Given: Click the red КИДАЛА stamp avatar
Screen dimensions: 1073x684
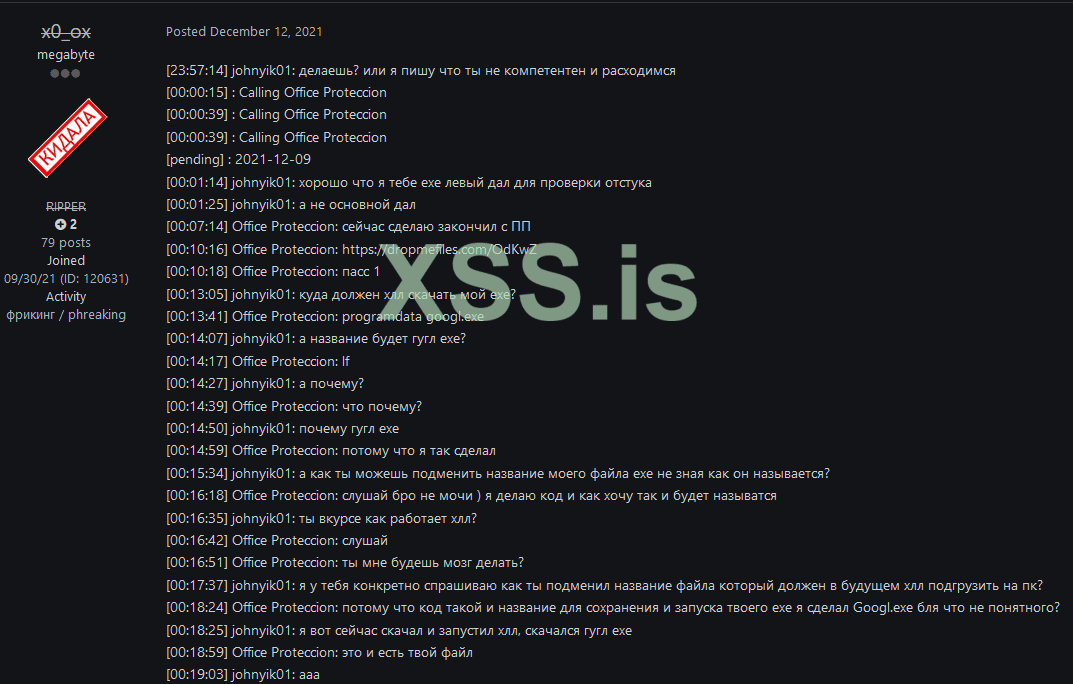Looking at the screenshot, I should (x=66, y=137).
